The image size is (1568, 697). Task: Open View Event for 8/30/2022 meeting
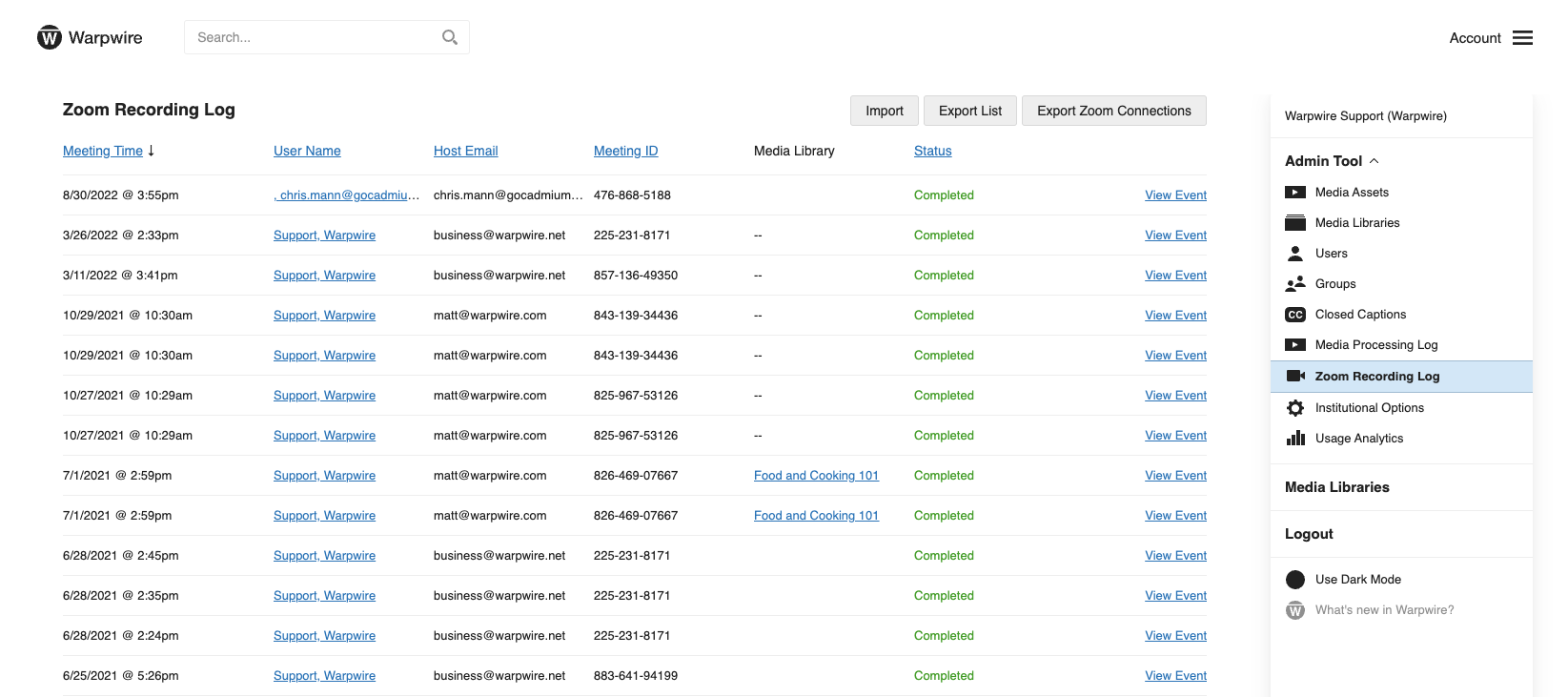[1175, 195]
